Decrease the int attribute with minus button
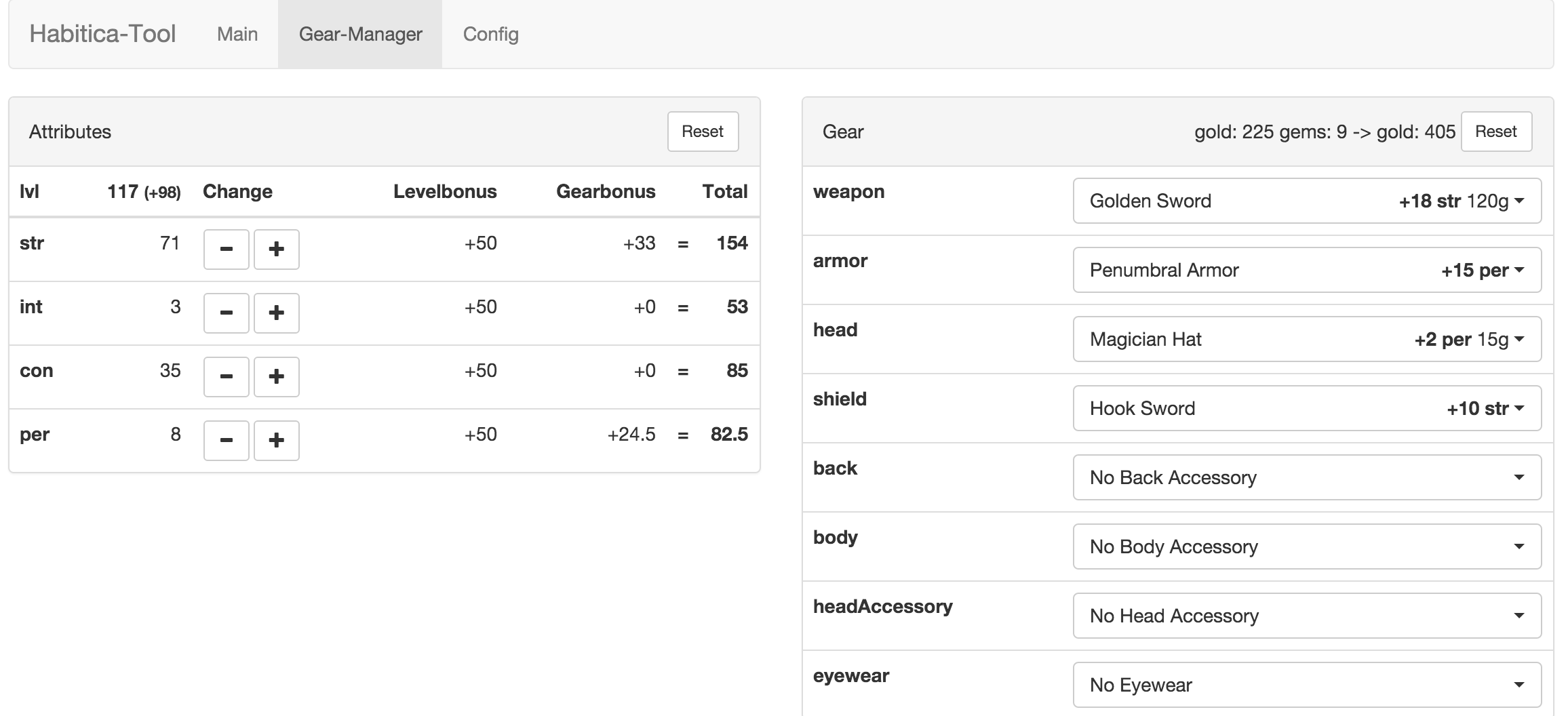 coord(227,313)
